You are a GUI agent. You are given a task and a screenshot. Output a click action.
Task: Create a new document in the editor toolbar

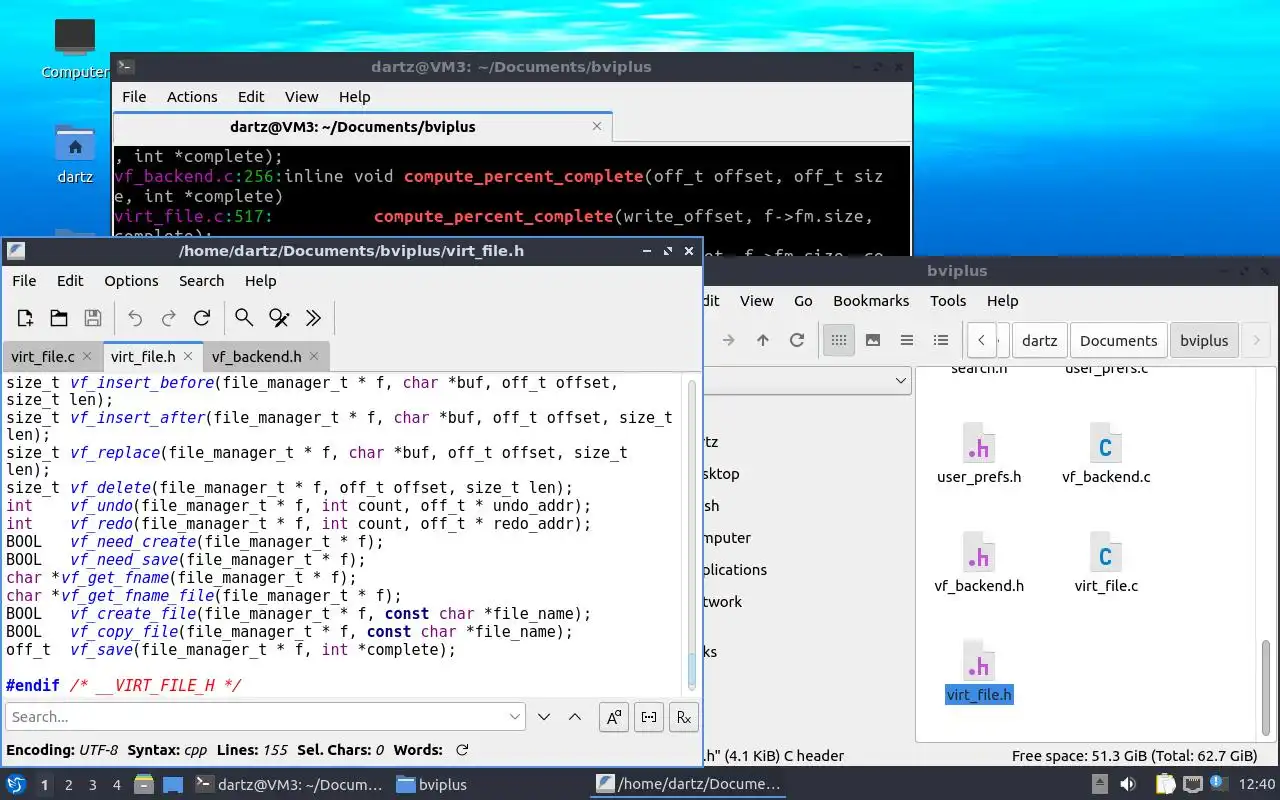[x=25, y=318]
